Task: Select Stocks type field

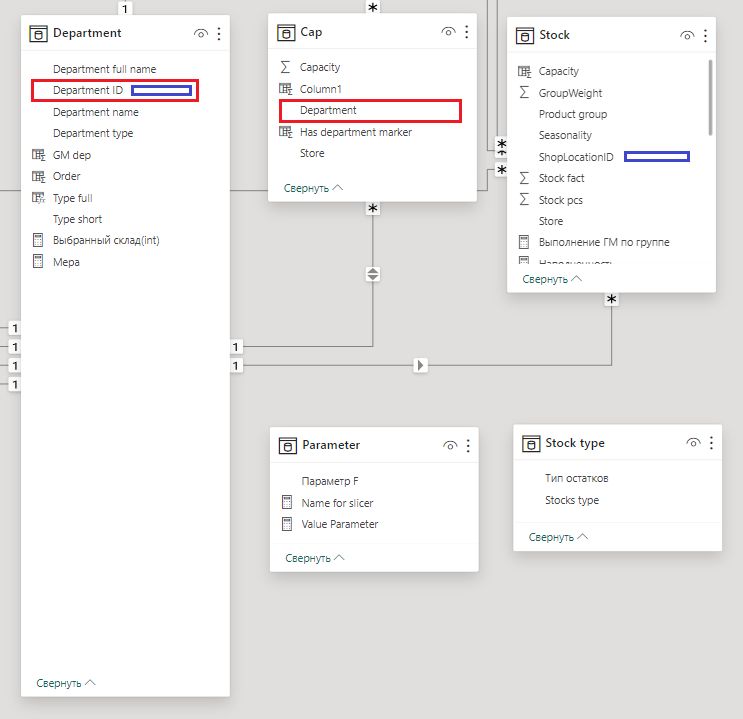Action: coord(571,500)
